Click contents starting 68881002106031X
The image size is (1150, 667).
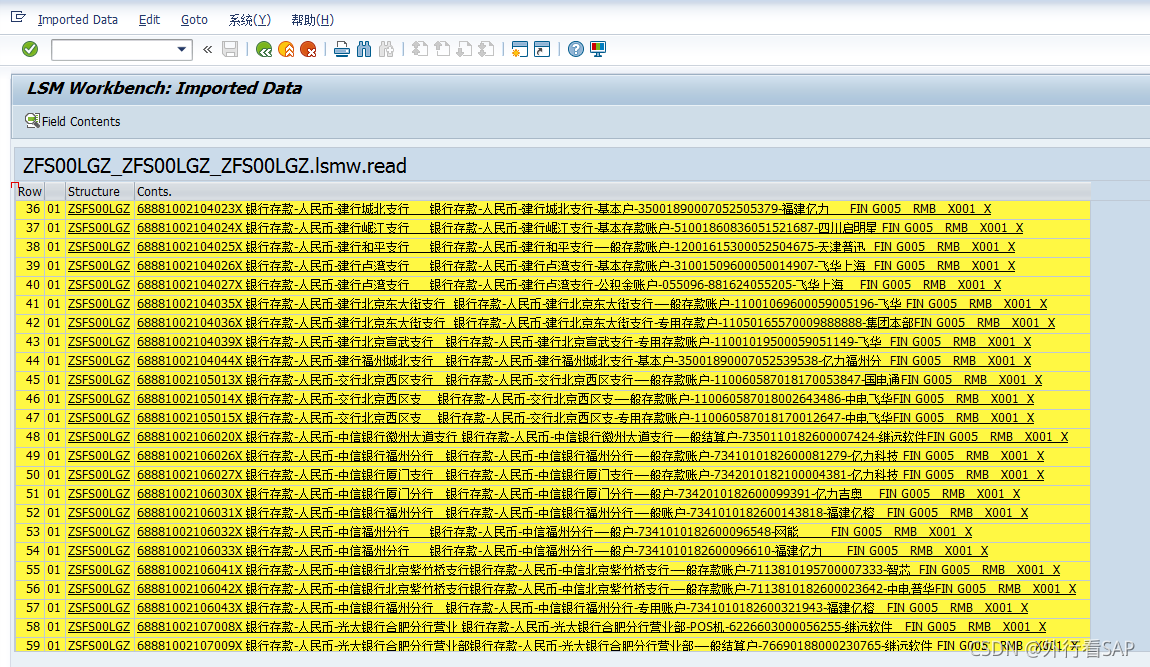click(583, 513)
